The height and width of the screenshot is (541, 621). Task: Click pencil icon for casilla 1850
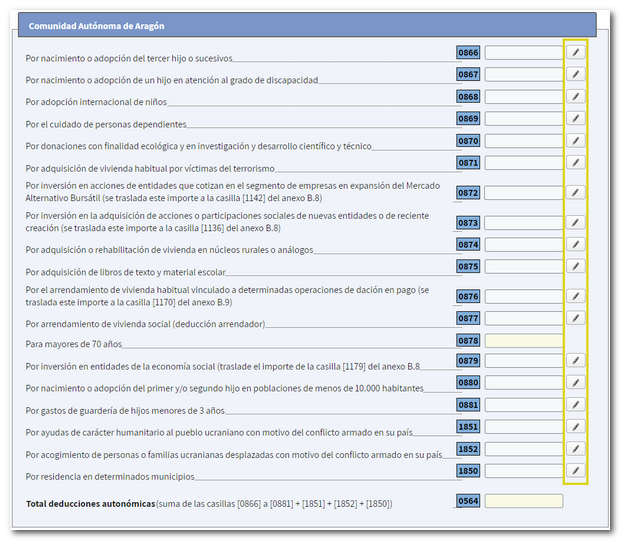[575, 470]
